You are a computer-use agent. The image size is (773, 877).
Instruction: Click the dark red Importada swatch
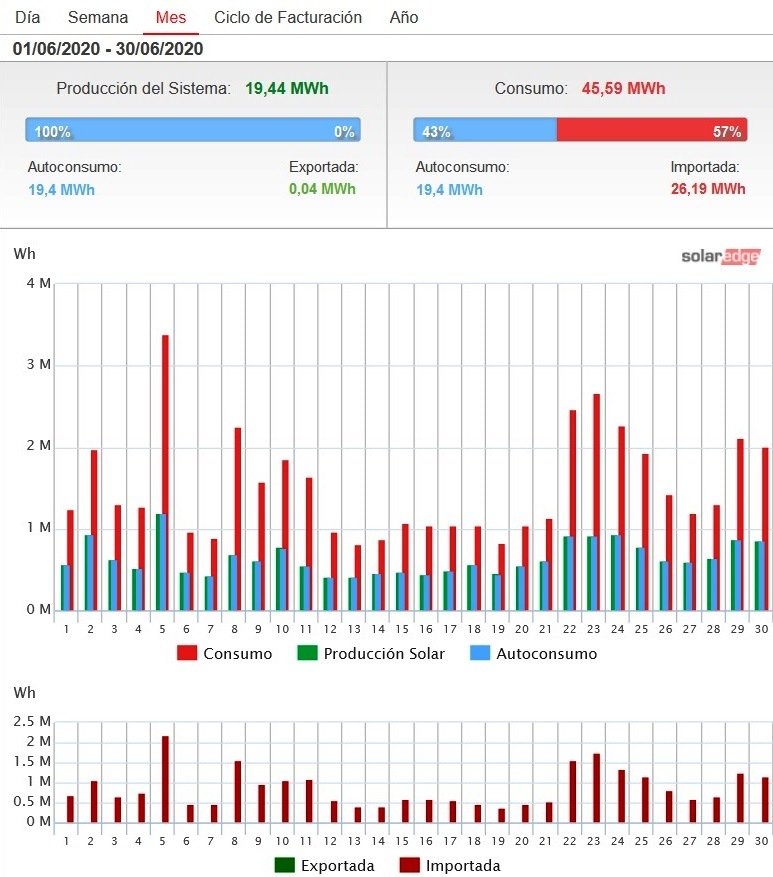coord(409,866)
